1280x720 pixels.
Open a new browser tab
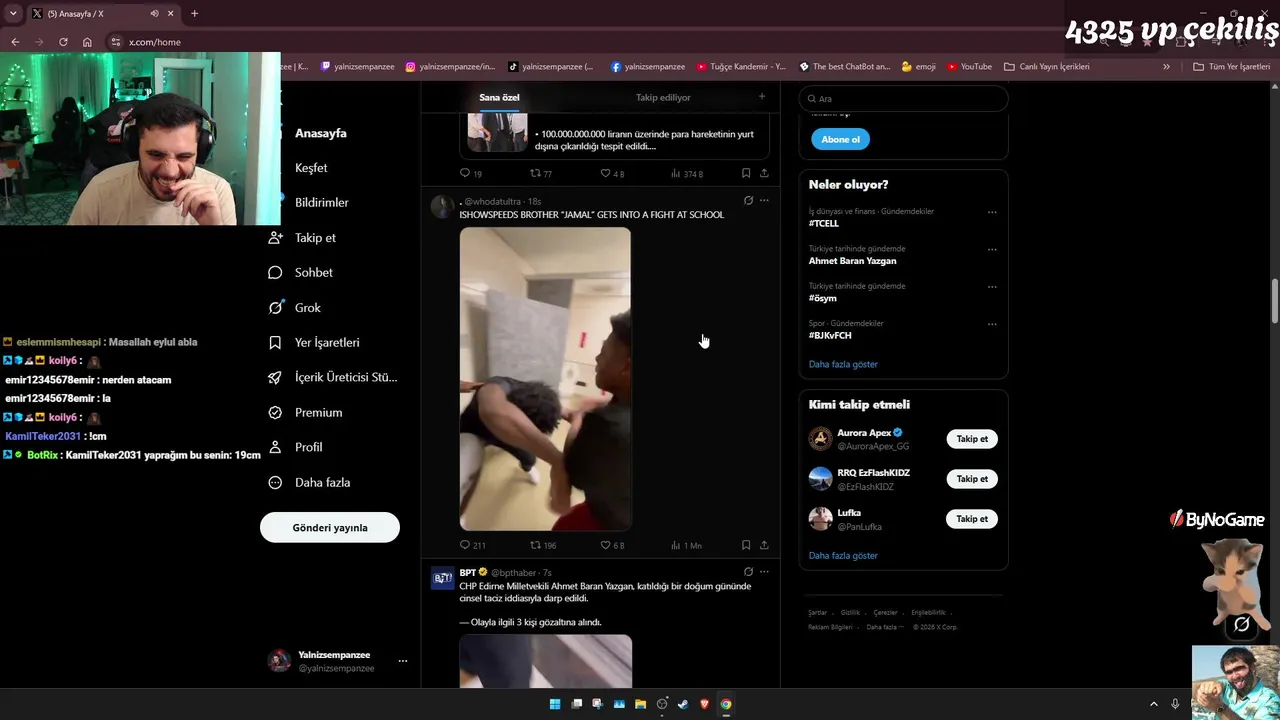[x=194, y=14]
